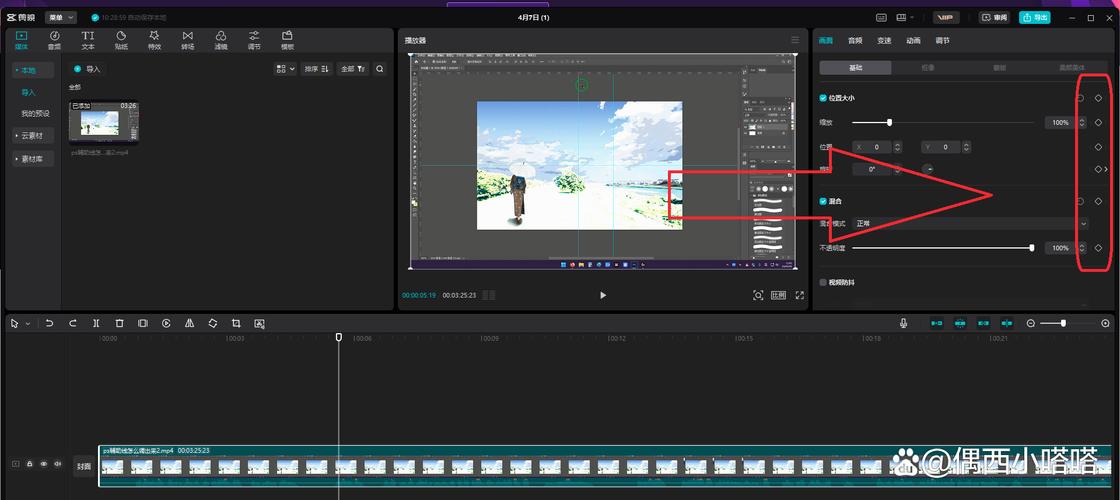The width and height of the screenshot is (1120, 500).
Task: Switch to the 动画 (Animation) tab
Action: pos(913,41)
